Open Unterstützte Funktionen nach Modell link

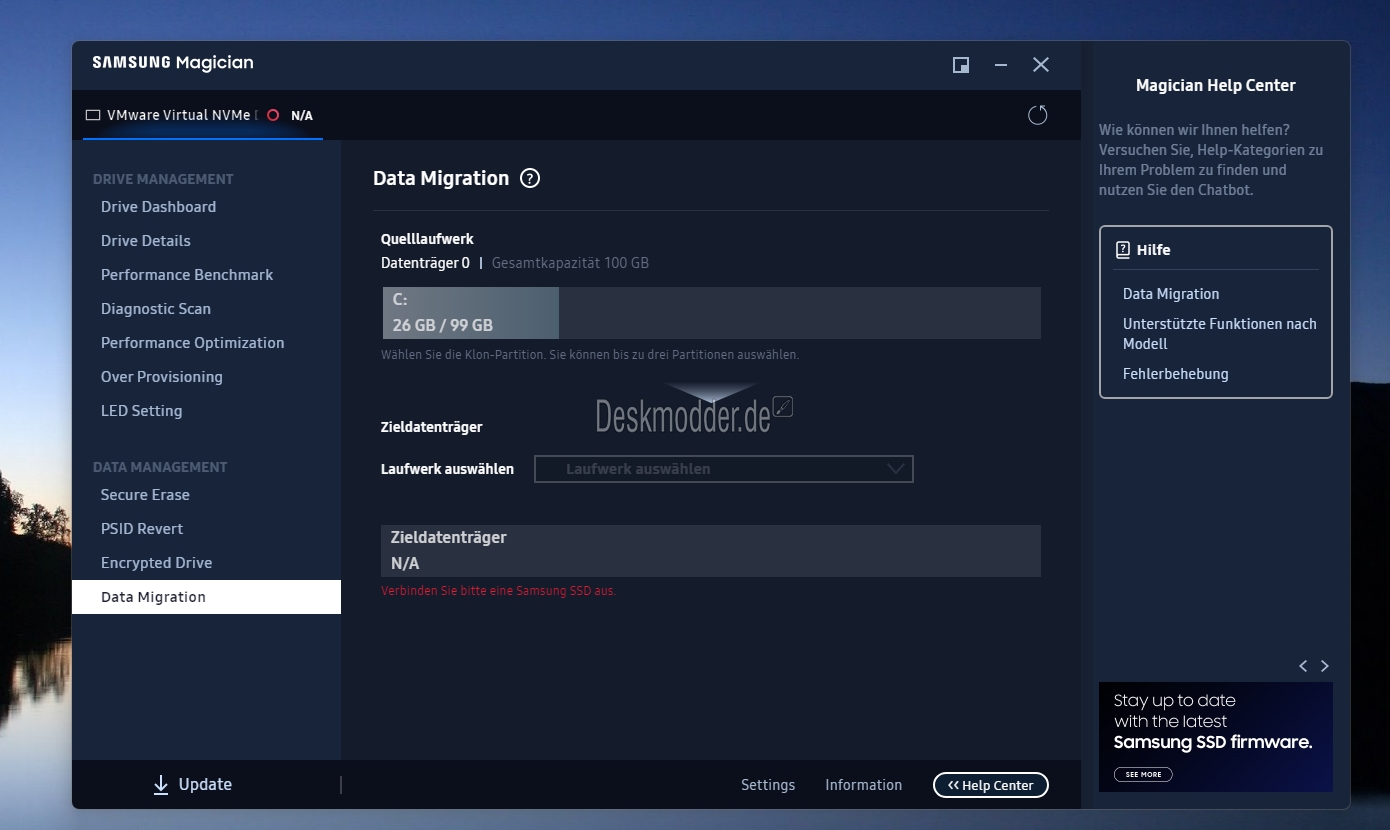(1219, 334)
